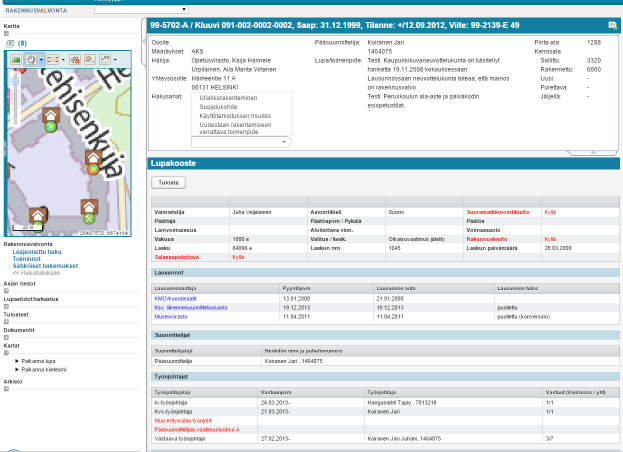The image size is (623, 452).
Task: Open the pan tool dropdown arrow
Action: [41, 60]
